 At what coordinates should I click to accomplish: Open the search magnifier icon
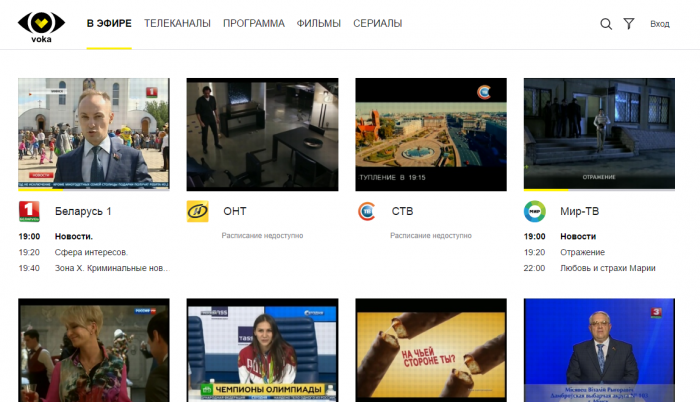click(x=606, y=24)
